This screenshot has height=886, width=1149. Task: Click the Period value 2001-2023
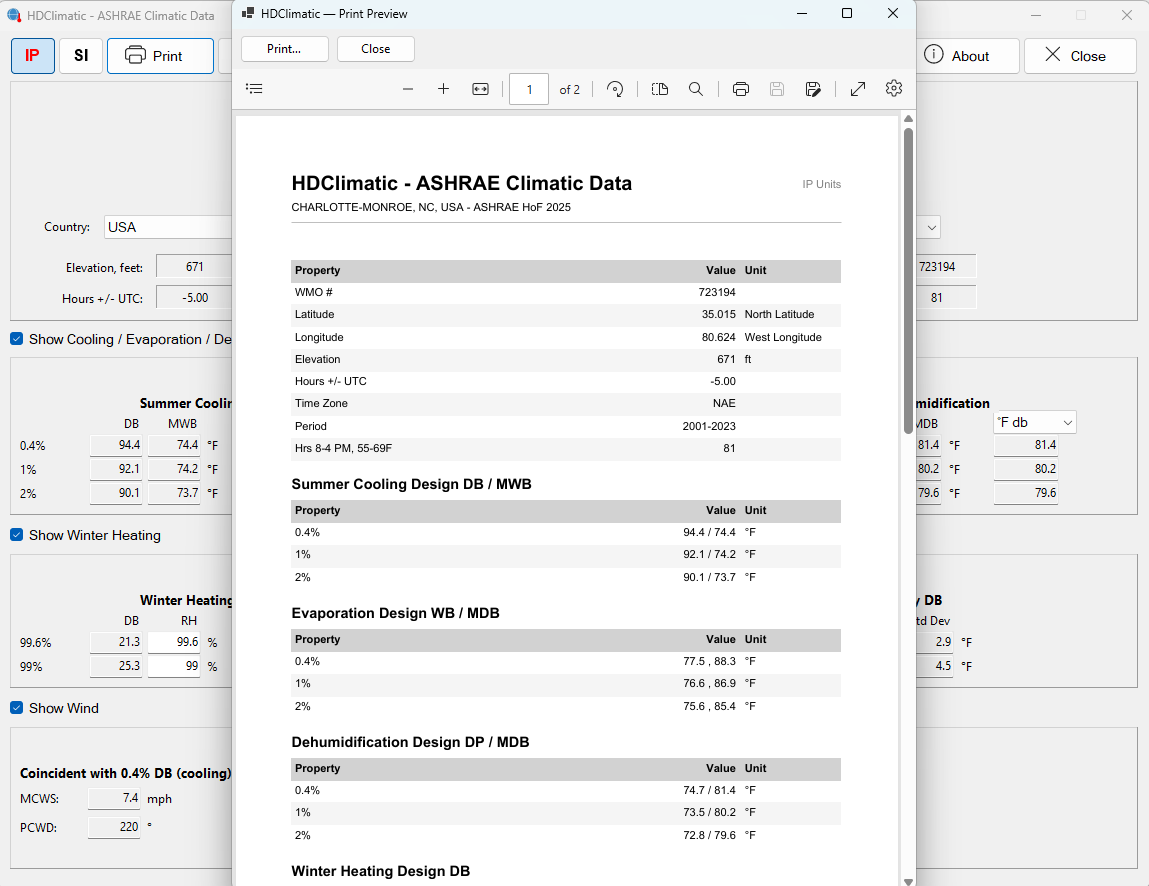point(709,426)
